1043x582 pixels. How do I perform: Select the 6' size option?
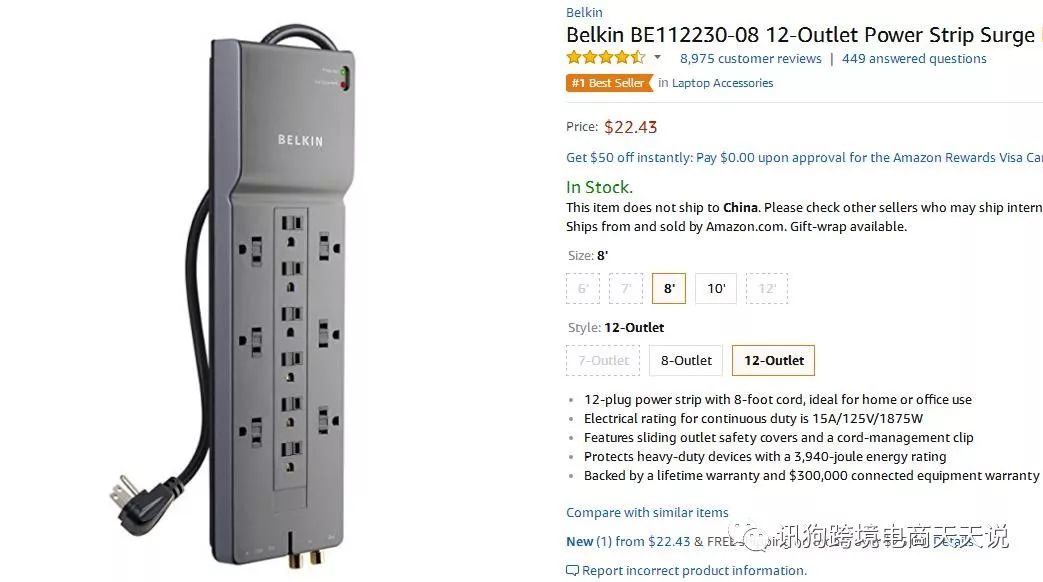click(582, 289)
